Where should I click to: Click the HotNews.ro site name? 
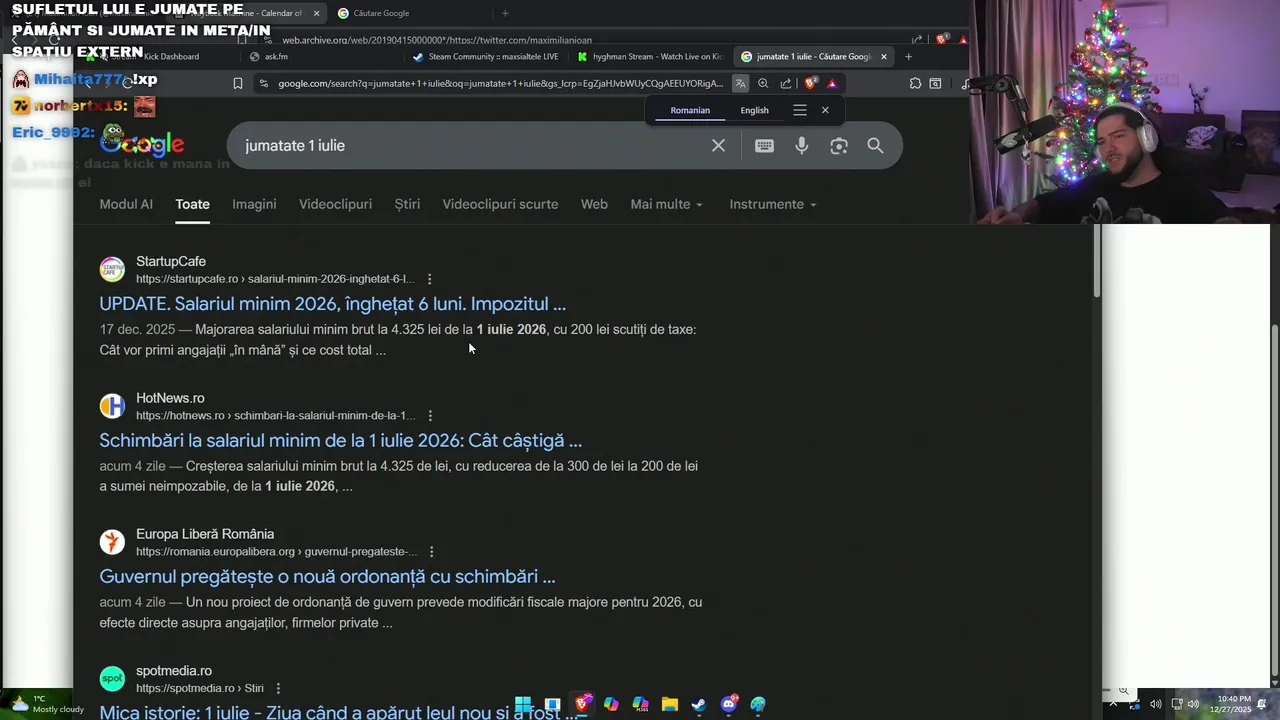pyautogui.click(x=170, y=398)
